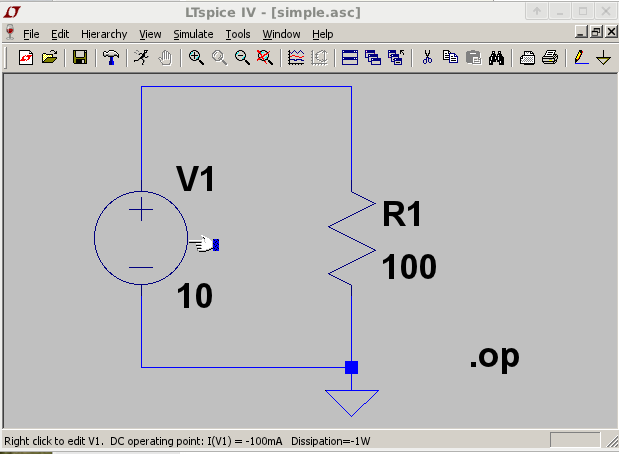619x454 pixels.
Task: Open the Simulate menu
Action: tap(193, 34)
